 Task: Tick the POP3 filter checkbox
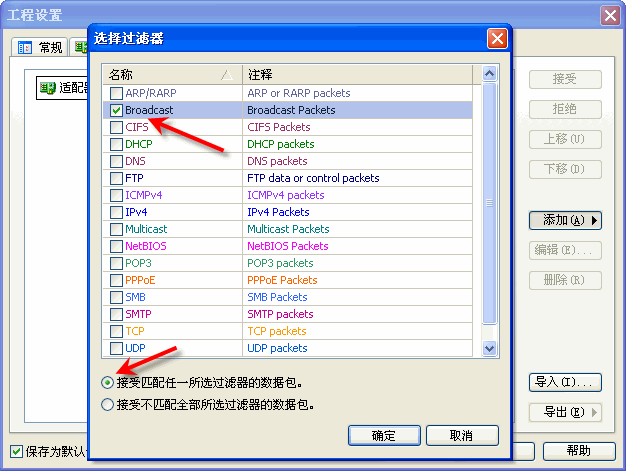(116, 263)
